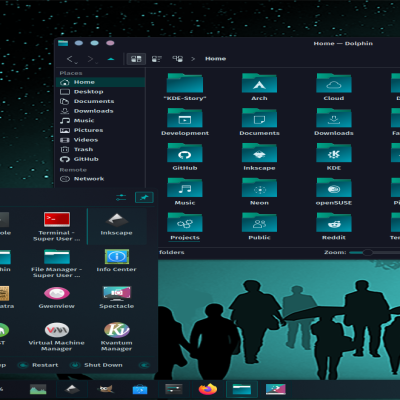
Task: Open system monitor icon in taskbar
Action: click(x=38, y=389)
